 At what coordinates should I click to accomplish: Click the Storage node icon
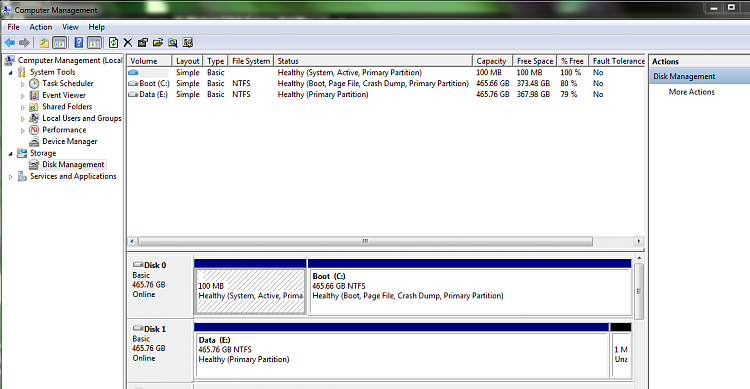point(22,153)
